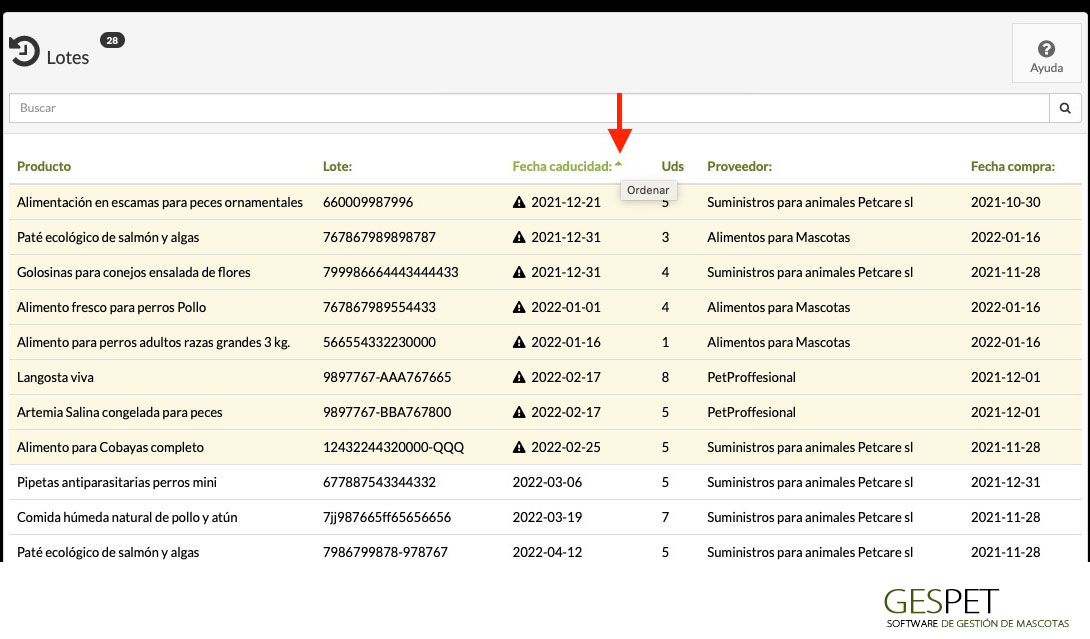
Task: Click lot number 799986664443444433
Action: coord(391,272)
